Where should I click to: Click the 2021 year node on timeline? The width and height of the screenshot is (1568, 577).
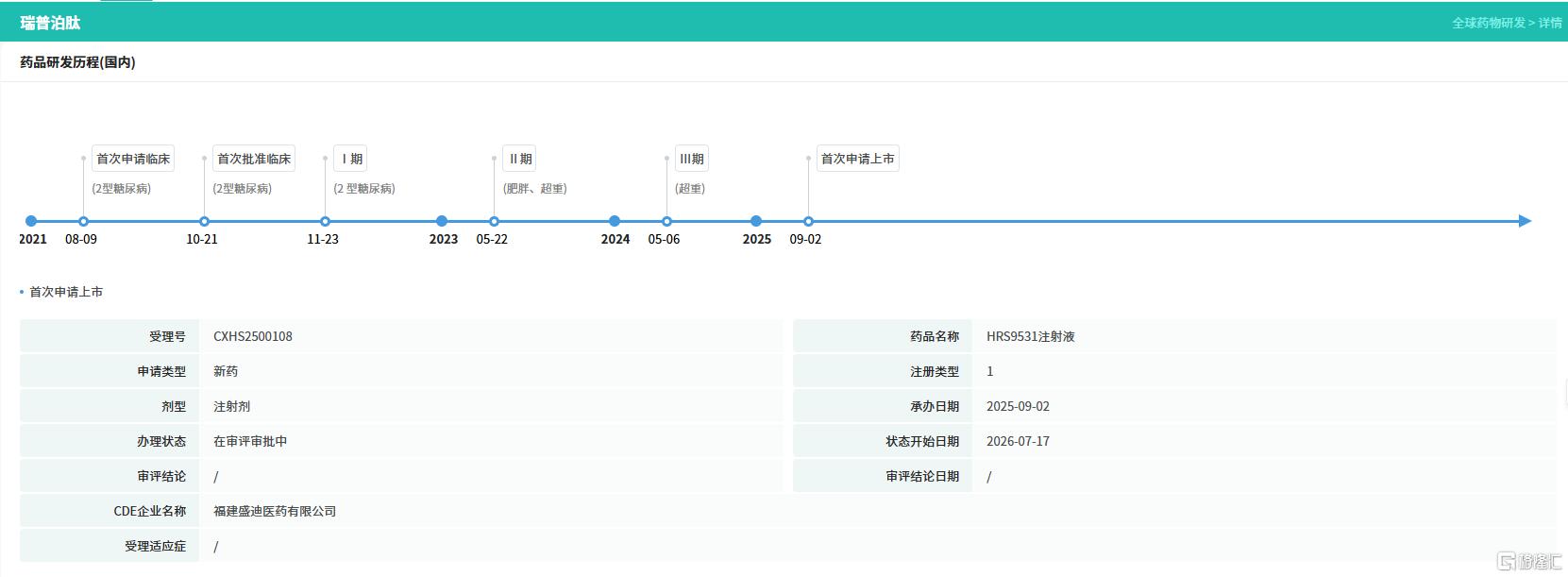[x=31, y=221]
